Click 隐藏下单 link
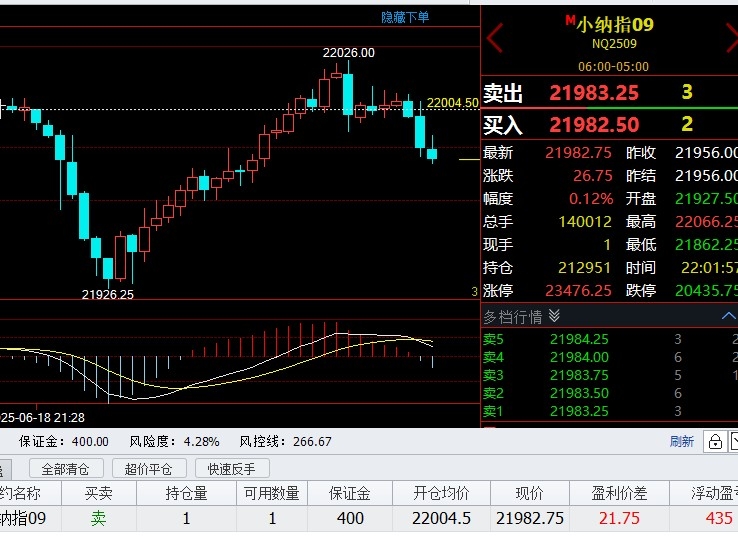 [405, 17]
